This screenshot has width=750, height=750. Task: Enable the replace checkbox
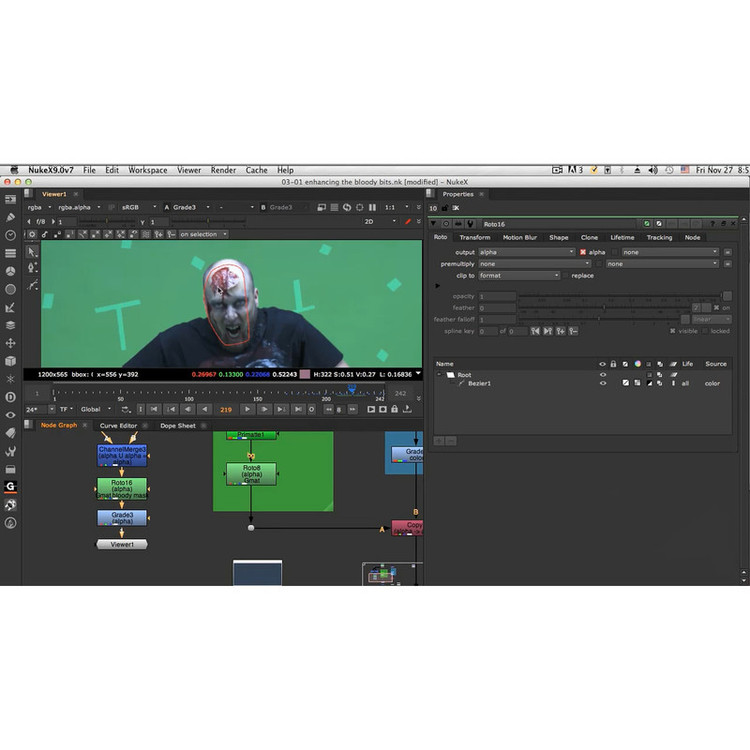(566, 275)
